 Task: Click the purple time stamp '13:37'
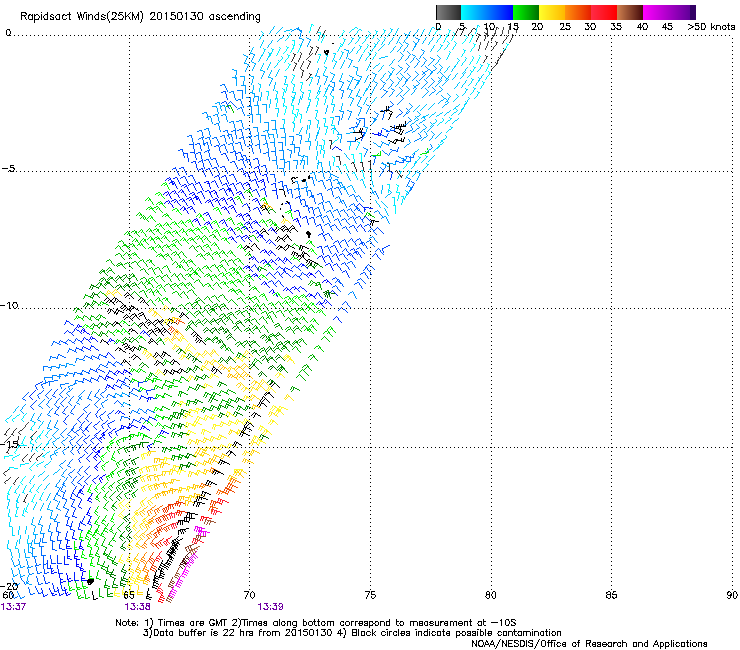point(13,607)
